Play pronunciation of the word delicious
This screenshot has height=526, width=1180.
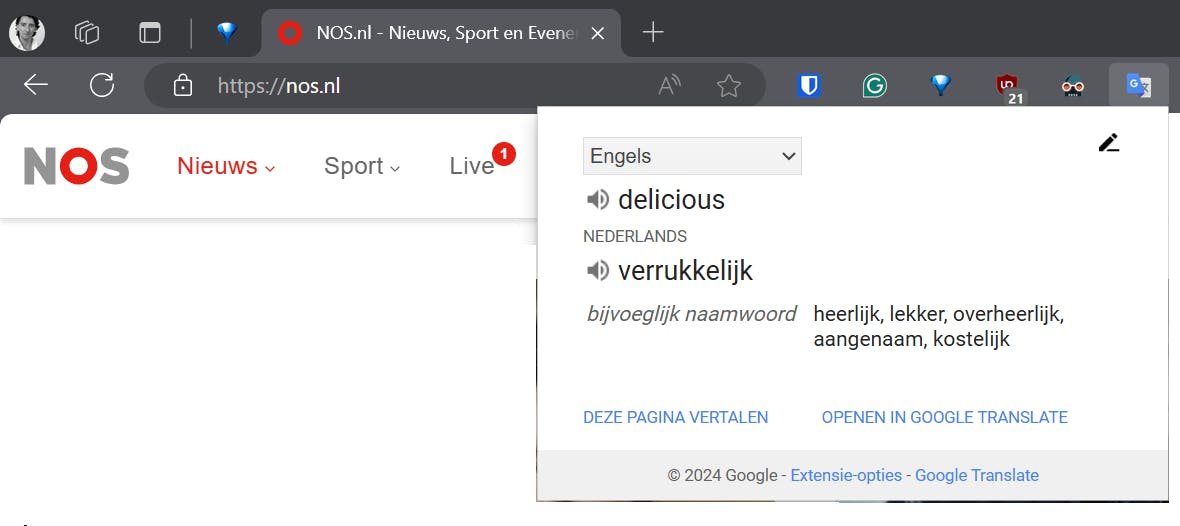tap(597, 200)
